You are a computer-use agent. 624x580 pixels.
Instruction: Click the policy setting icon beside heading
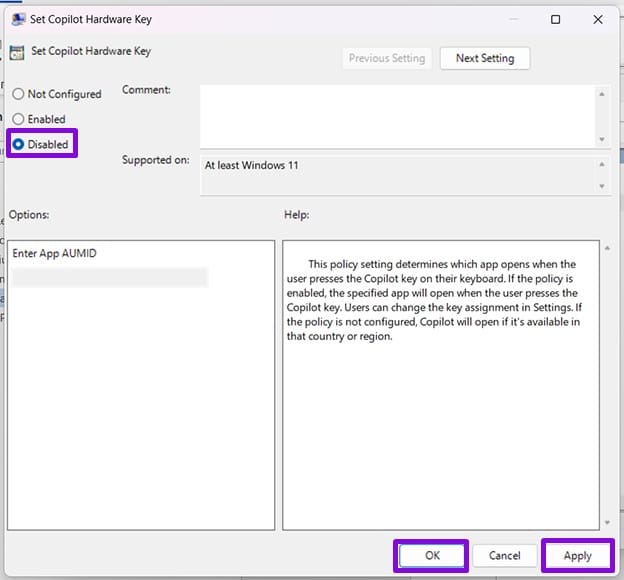tap(17, 53)
